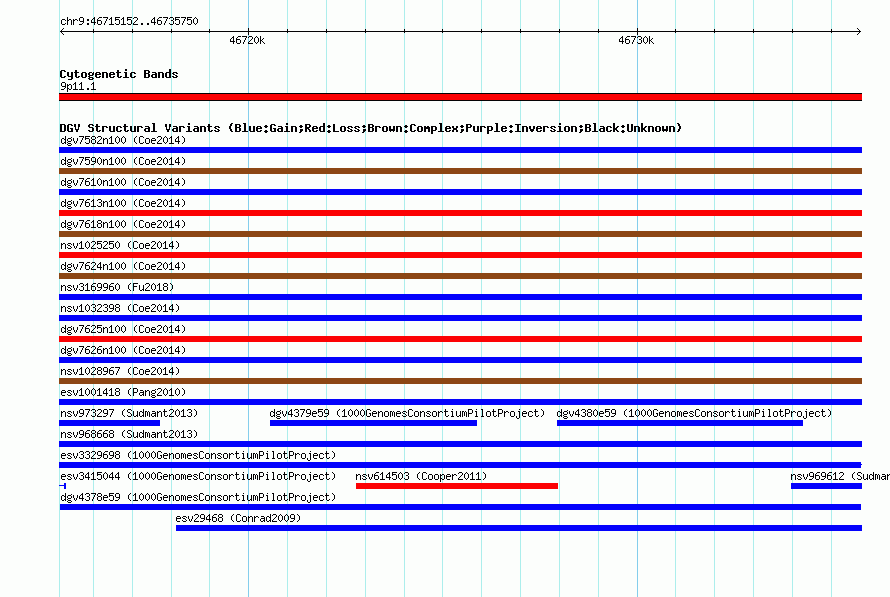
Task: Click the blue bar under dgv4379e59
Action: pos(373,423)
